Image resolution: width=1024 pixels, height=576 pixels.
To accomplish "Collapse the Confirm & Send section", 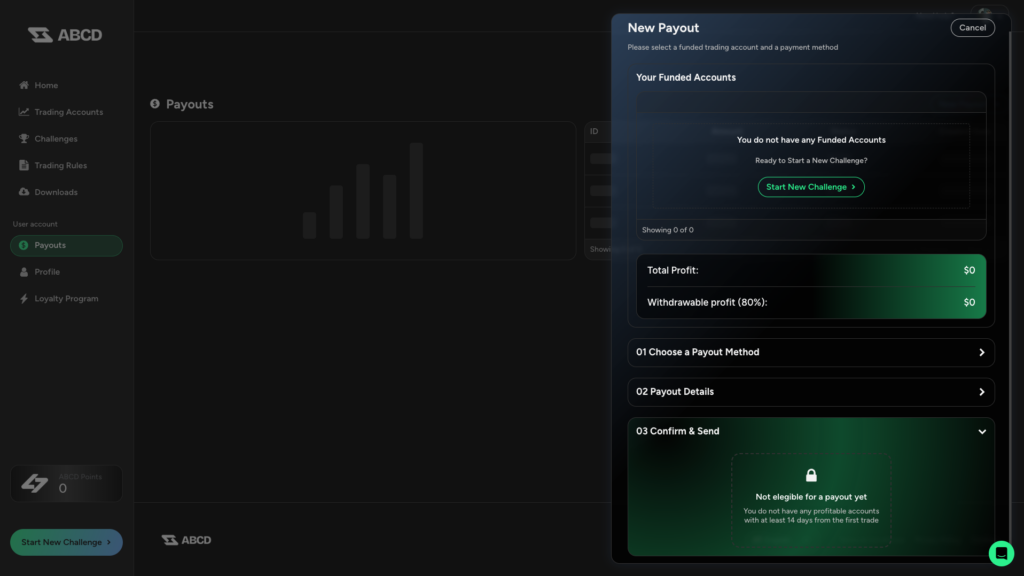I will [x=981, y=432].
